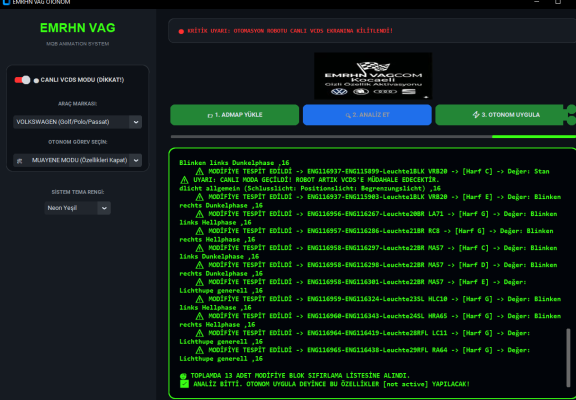Click the EMRHN VAGCOM Kocaeli logo image
Viewport: 576px width, 400px height.
pos(373,76)
